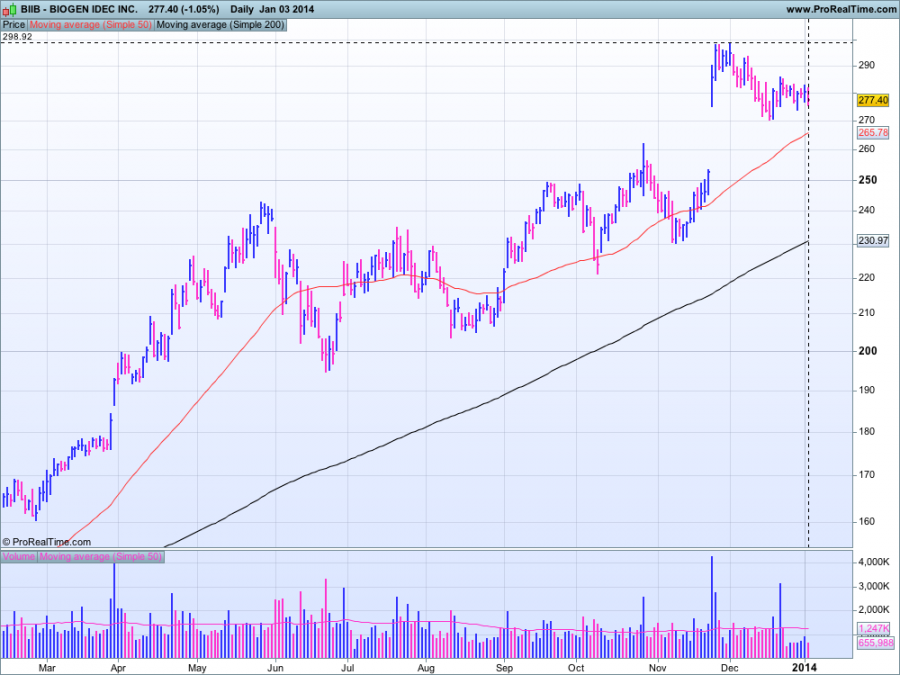Click the 160 price axis label

(x=867, y=522)
